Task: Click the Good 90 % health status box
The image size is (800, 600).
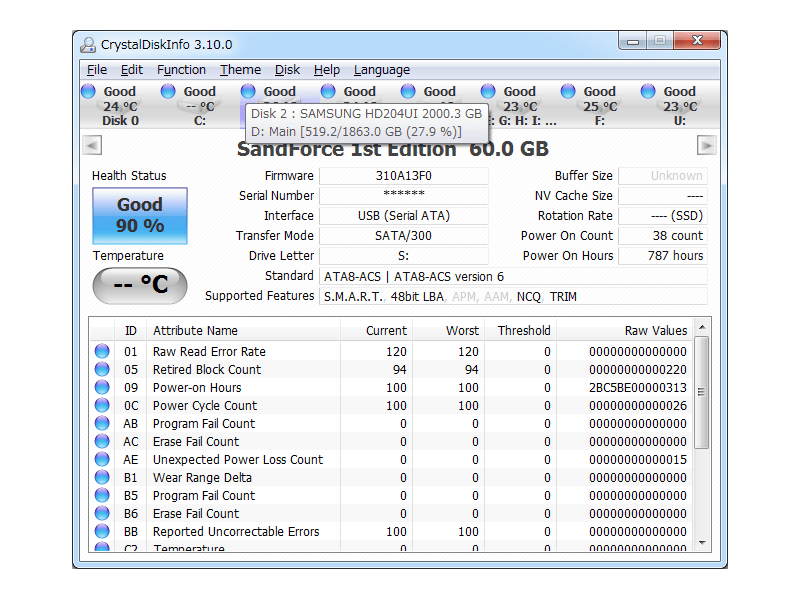Action: point(140,216)
